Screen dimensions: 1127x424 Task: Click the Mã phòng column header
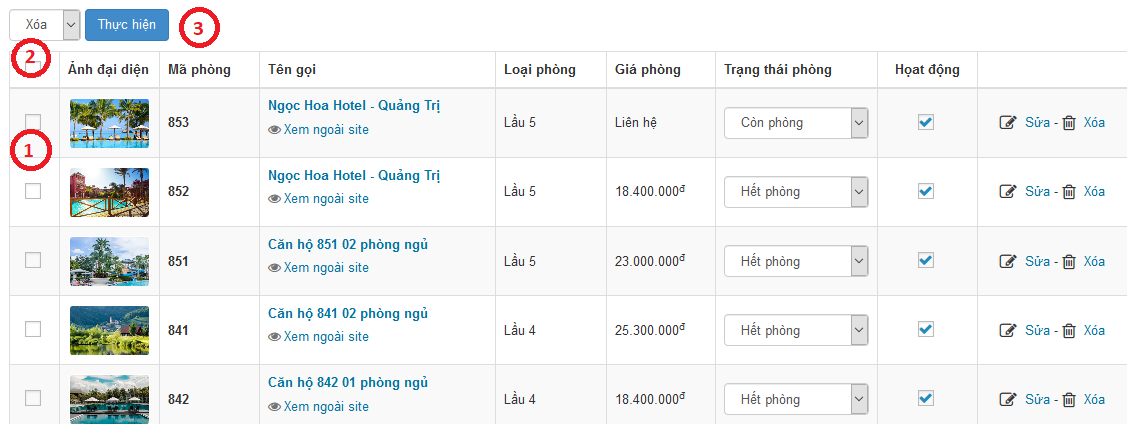199,70
